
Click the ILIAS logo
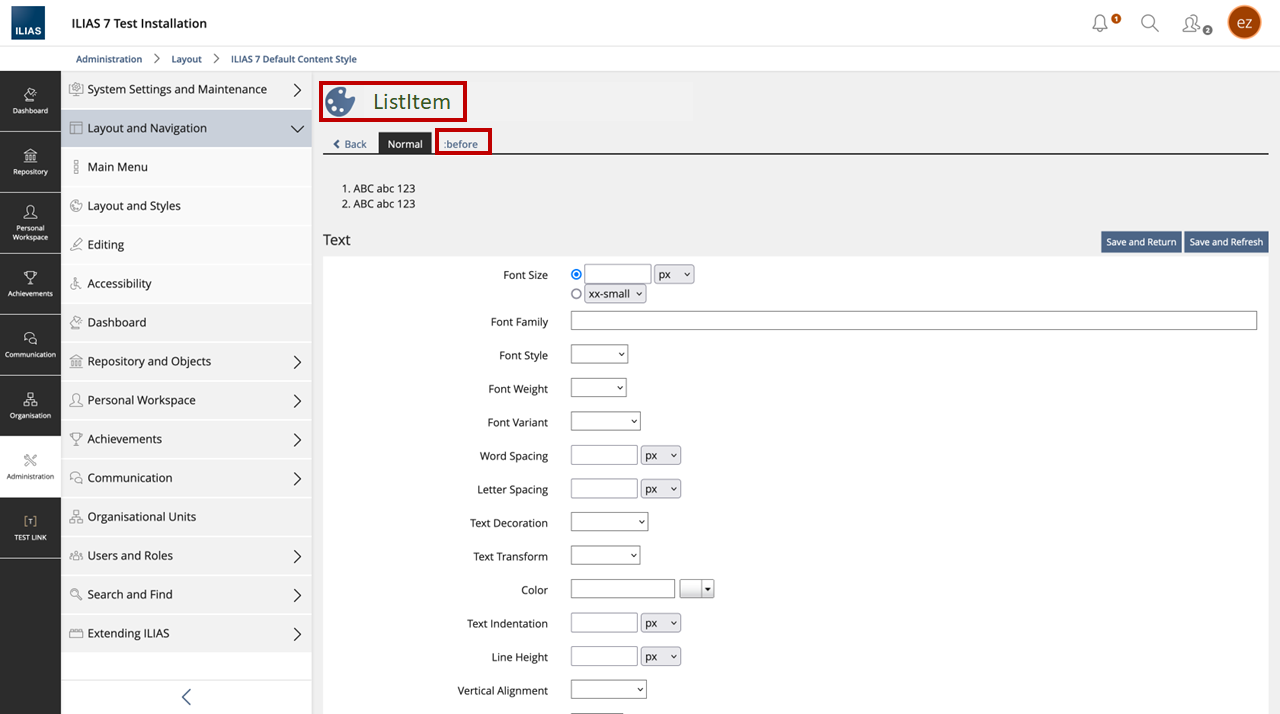pyautogui.click(x=28, y=23)
